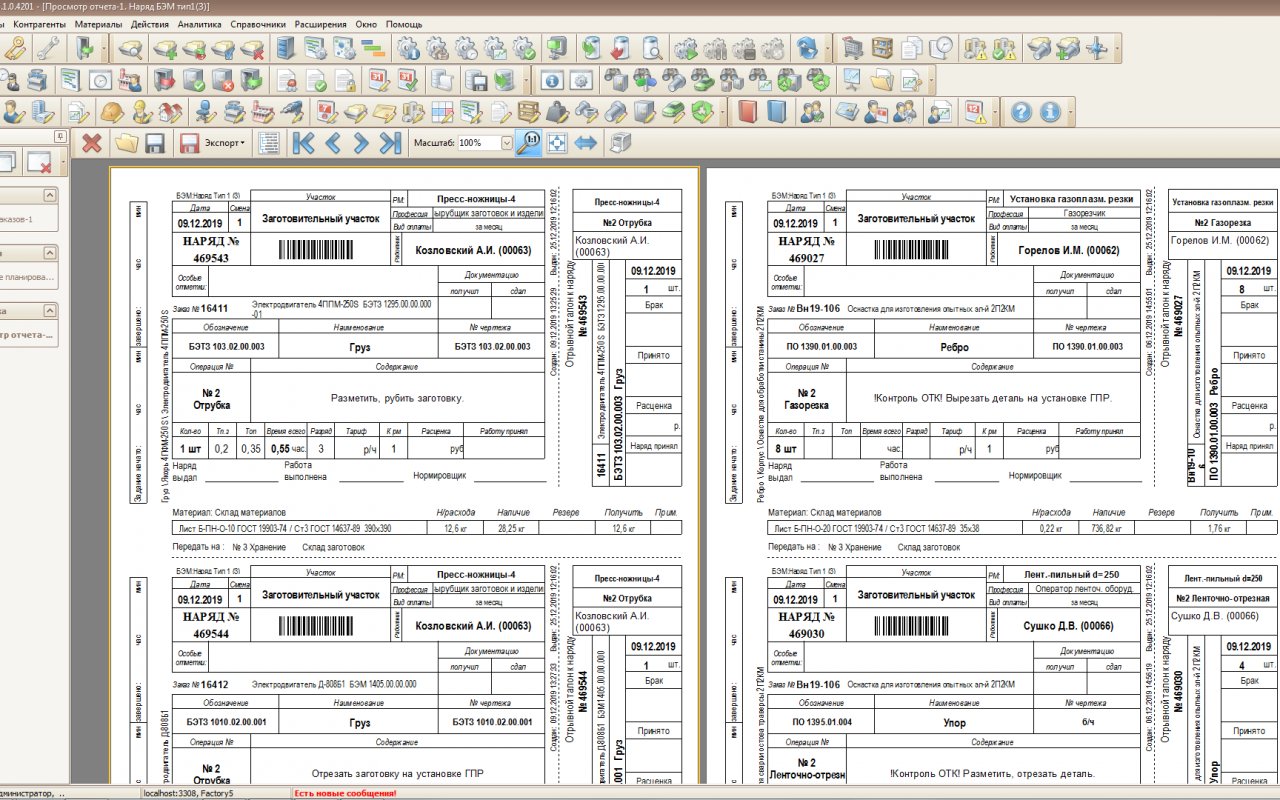Viewport: 1280px width, 800px height.
Task: Open the Расширения menu
Action: coord(320,23)
